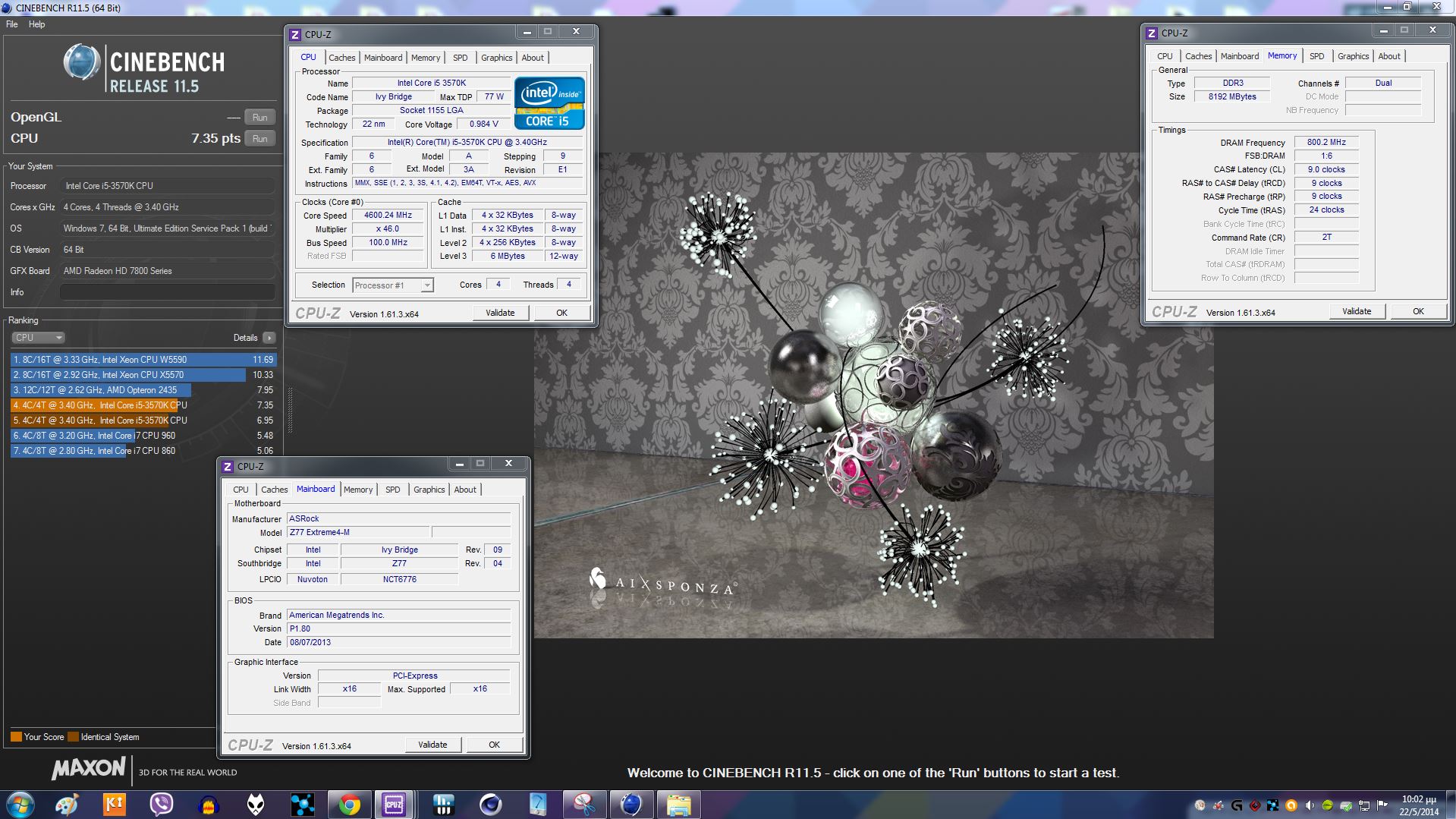Image resolution: width=1456 pixels, height=819 pixels.
Task: Click the volume speaker tray icon
Action: point(1309,805)
